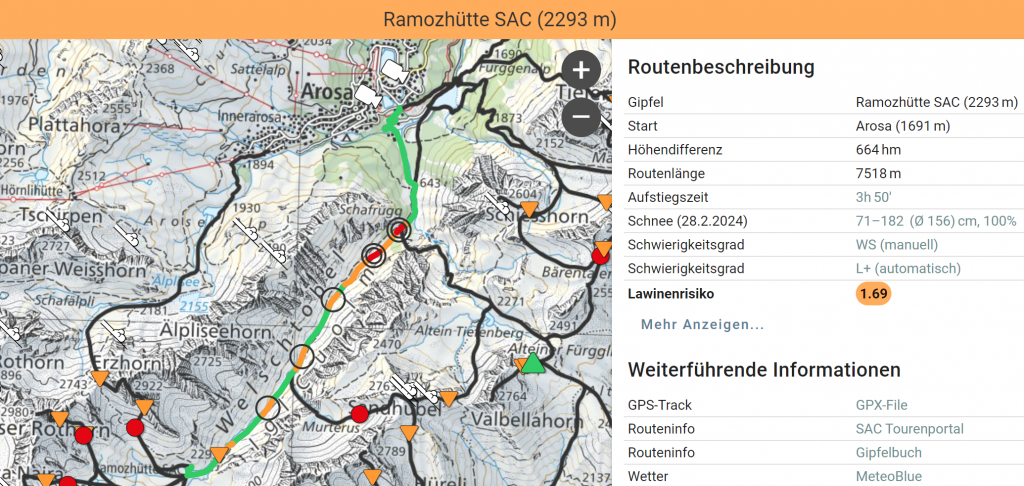1024x486 pixels.
Task: Open the Gipfelbuch route info link
Action: (x=890, y=453)
